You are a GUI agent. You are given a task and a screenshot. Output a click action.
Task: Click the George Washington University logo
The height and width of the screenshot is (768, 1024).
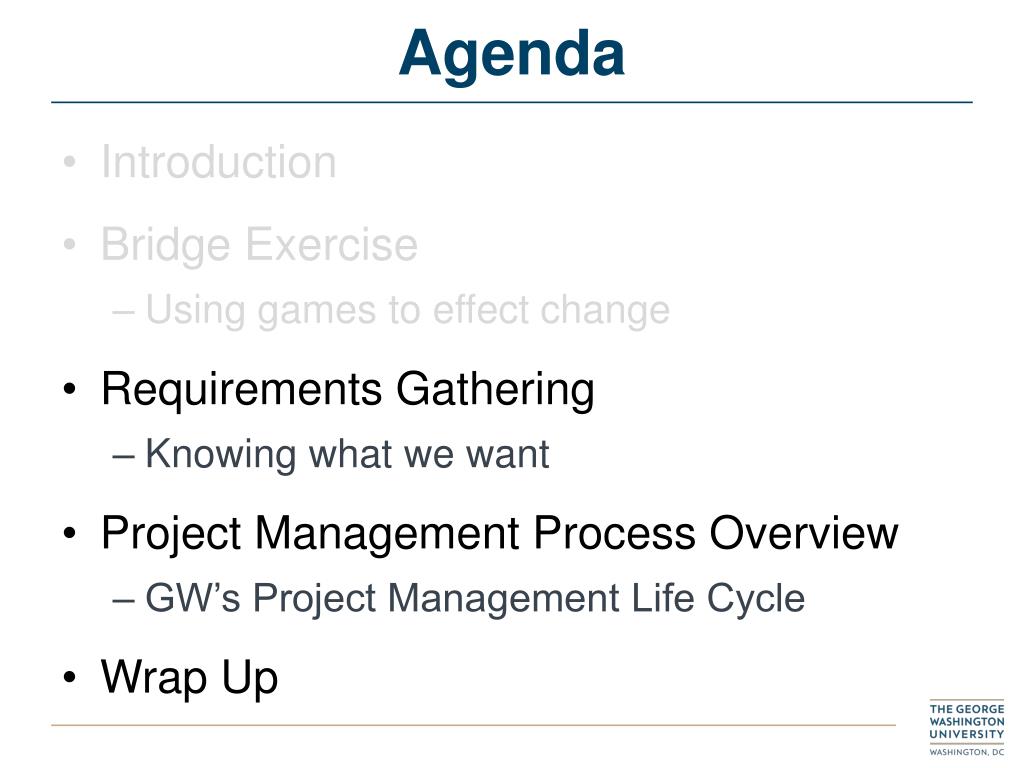click(x=967, y=728)
